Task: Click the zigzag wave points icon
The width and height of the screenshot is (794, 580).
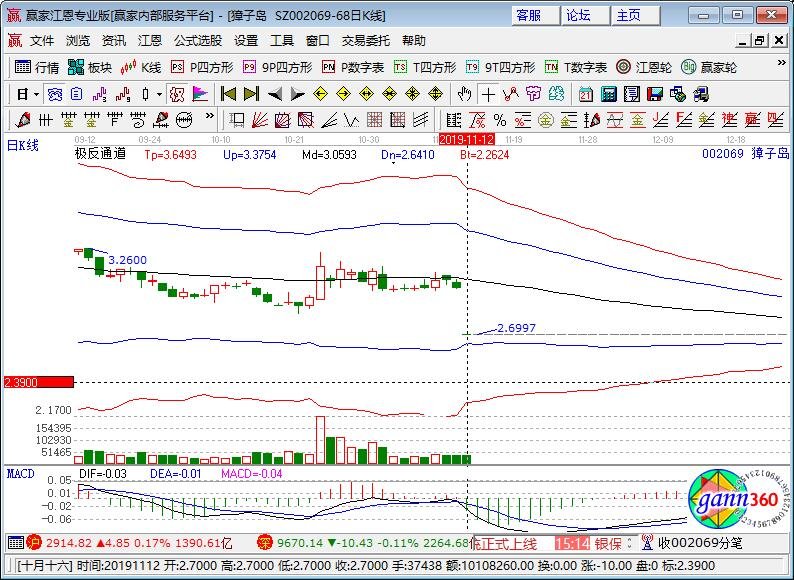Action: (x=510, y=94)
